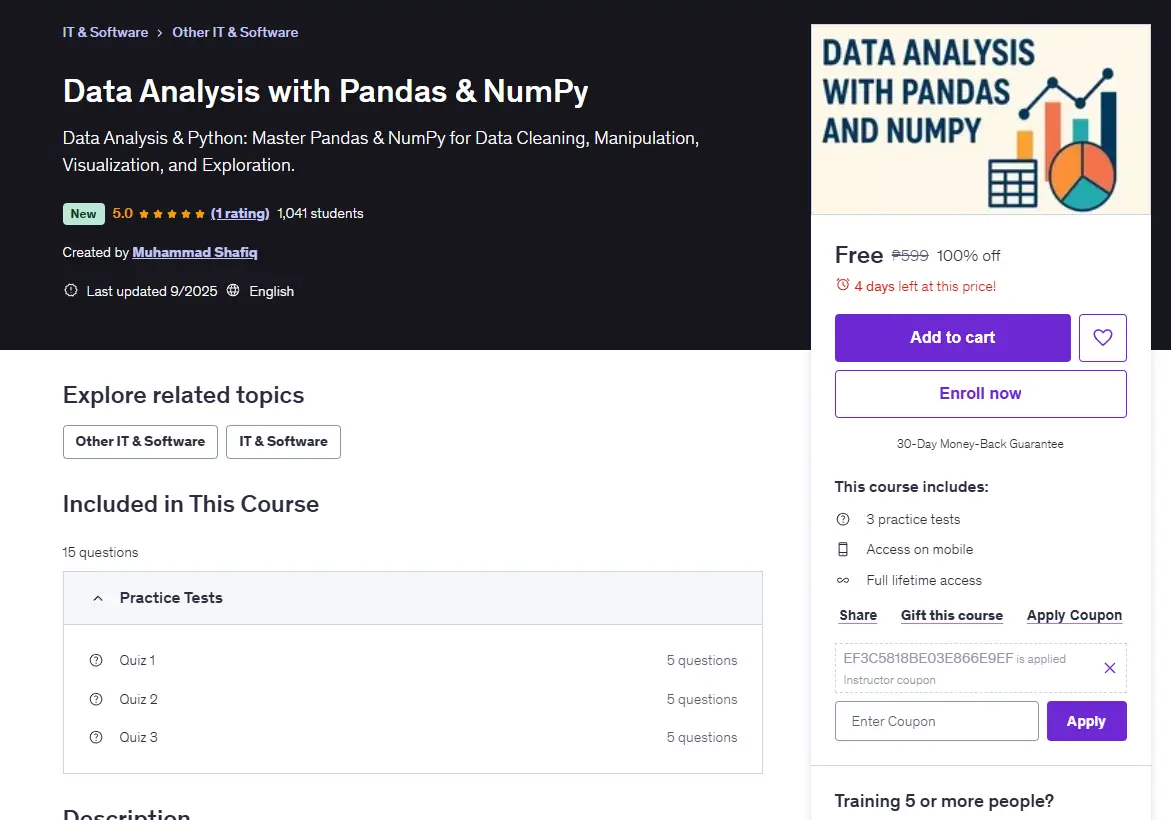Click Apply Coupon tab link
1171x820 pixels.
pos(1074,615)
